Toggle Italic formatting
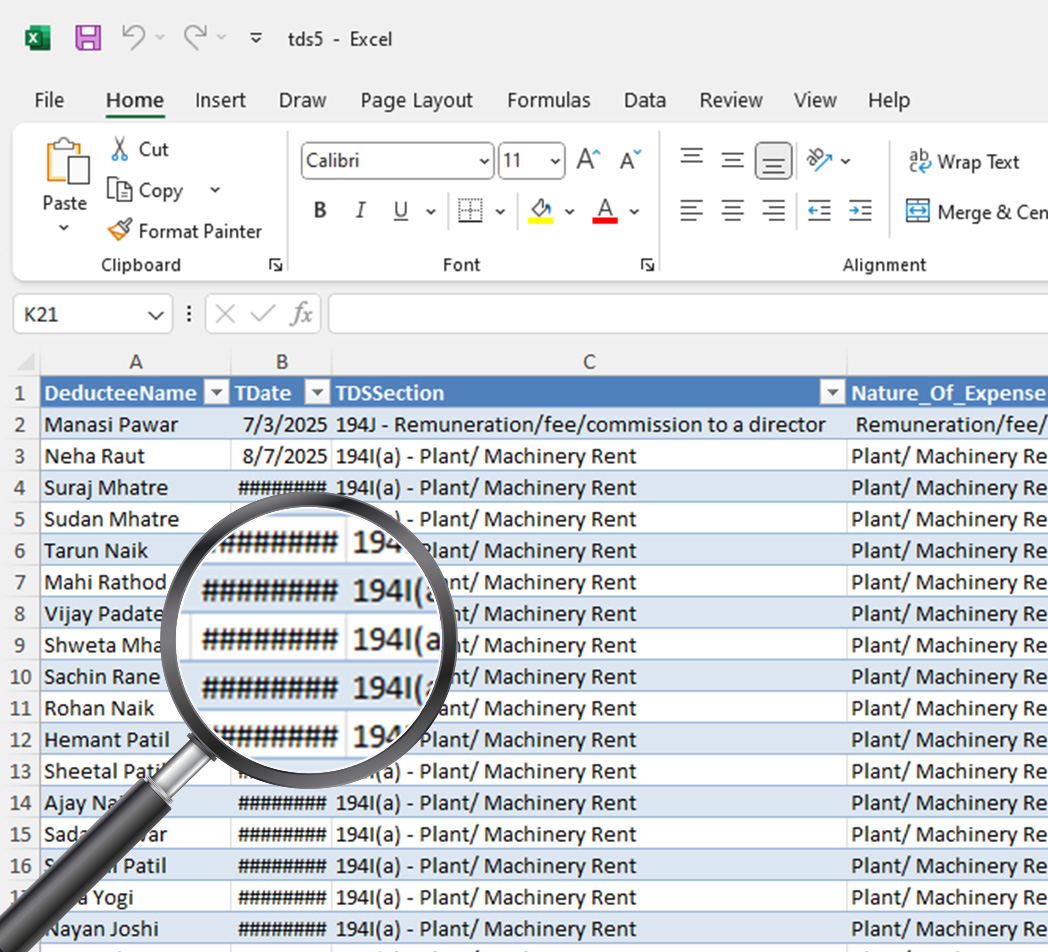 tap(360, 211)
